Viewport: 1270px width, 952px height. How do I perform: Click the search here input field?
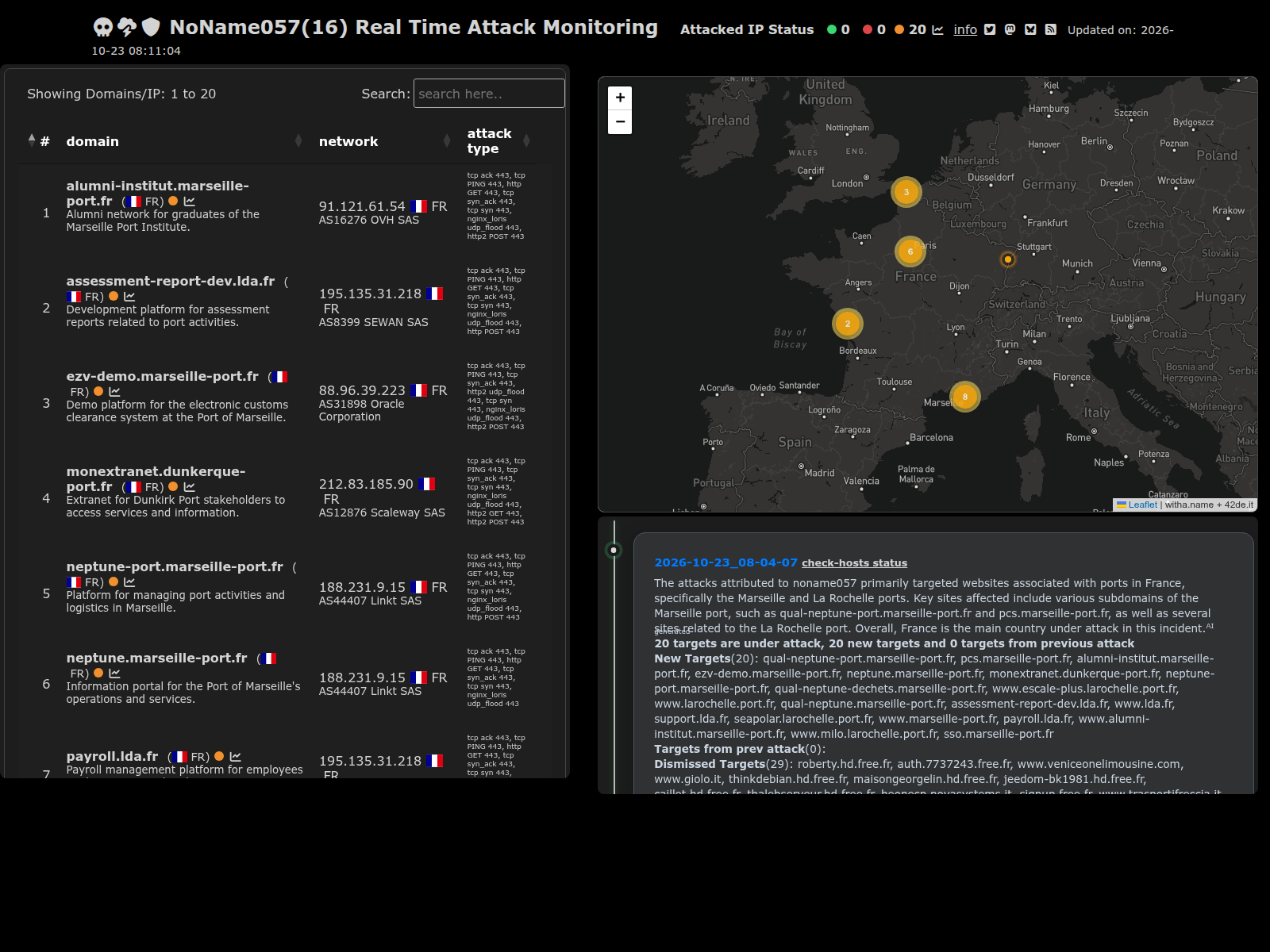tap(489, 94)
